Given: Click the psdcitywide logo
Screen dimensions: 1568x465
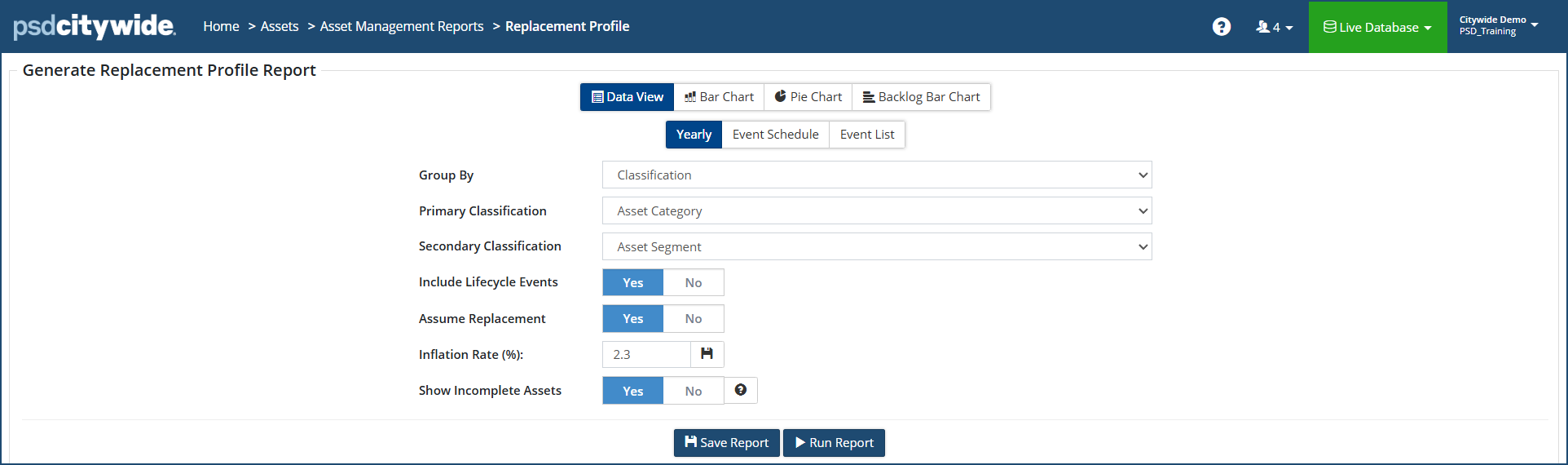Looking at the screenshot, I should point(94,26).
